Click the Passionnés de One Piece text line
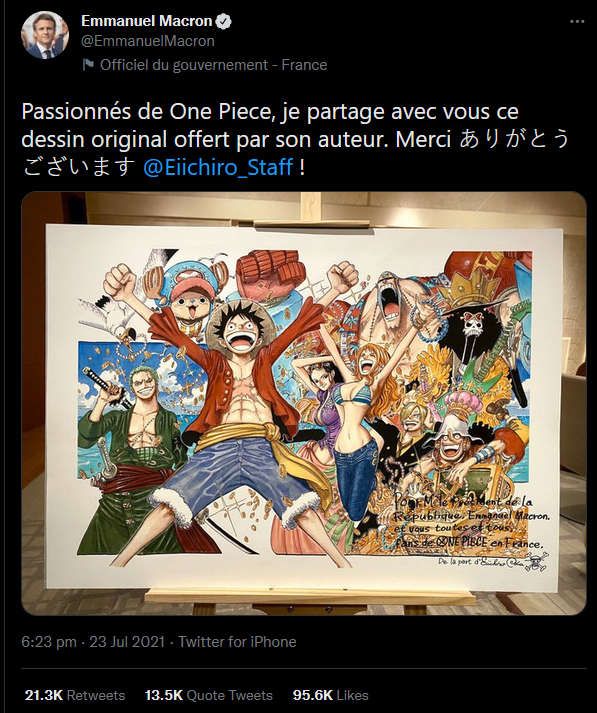The image size is (597, 713). (x=270, y=112)
